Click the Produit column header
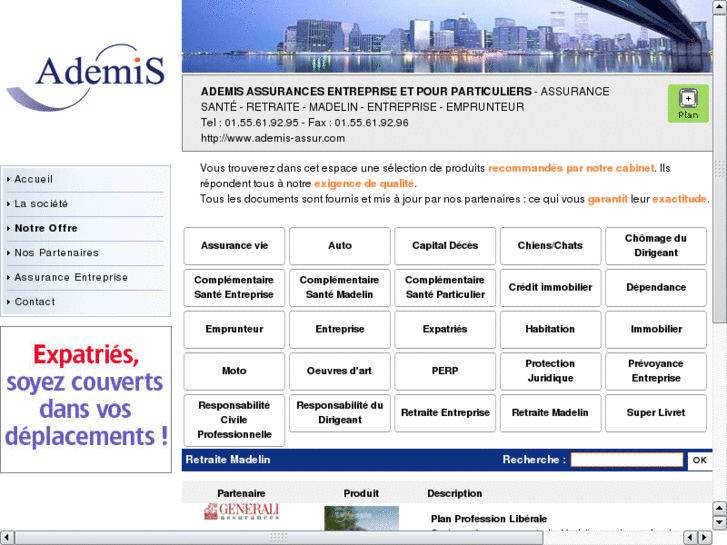This screenshot has width=727, height=545. click(x=361, y=494)
